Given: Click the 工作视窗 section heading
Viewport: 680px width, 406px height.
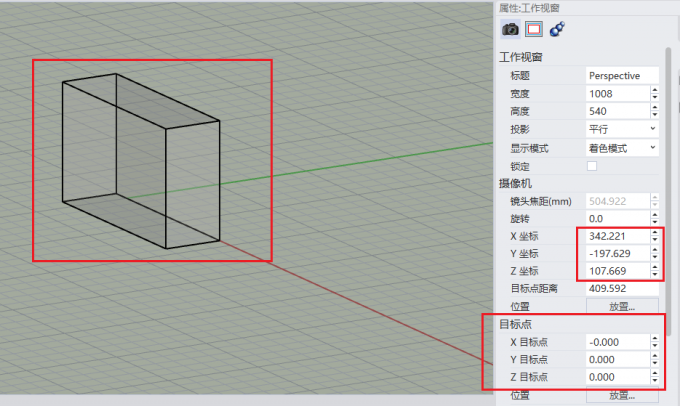Looking at the screenshot, I should click(x=521, y=57).
